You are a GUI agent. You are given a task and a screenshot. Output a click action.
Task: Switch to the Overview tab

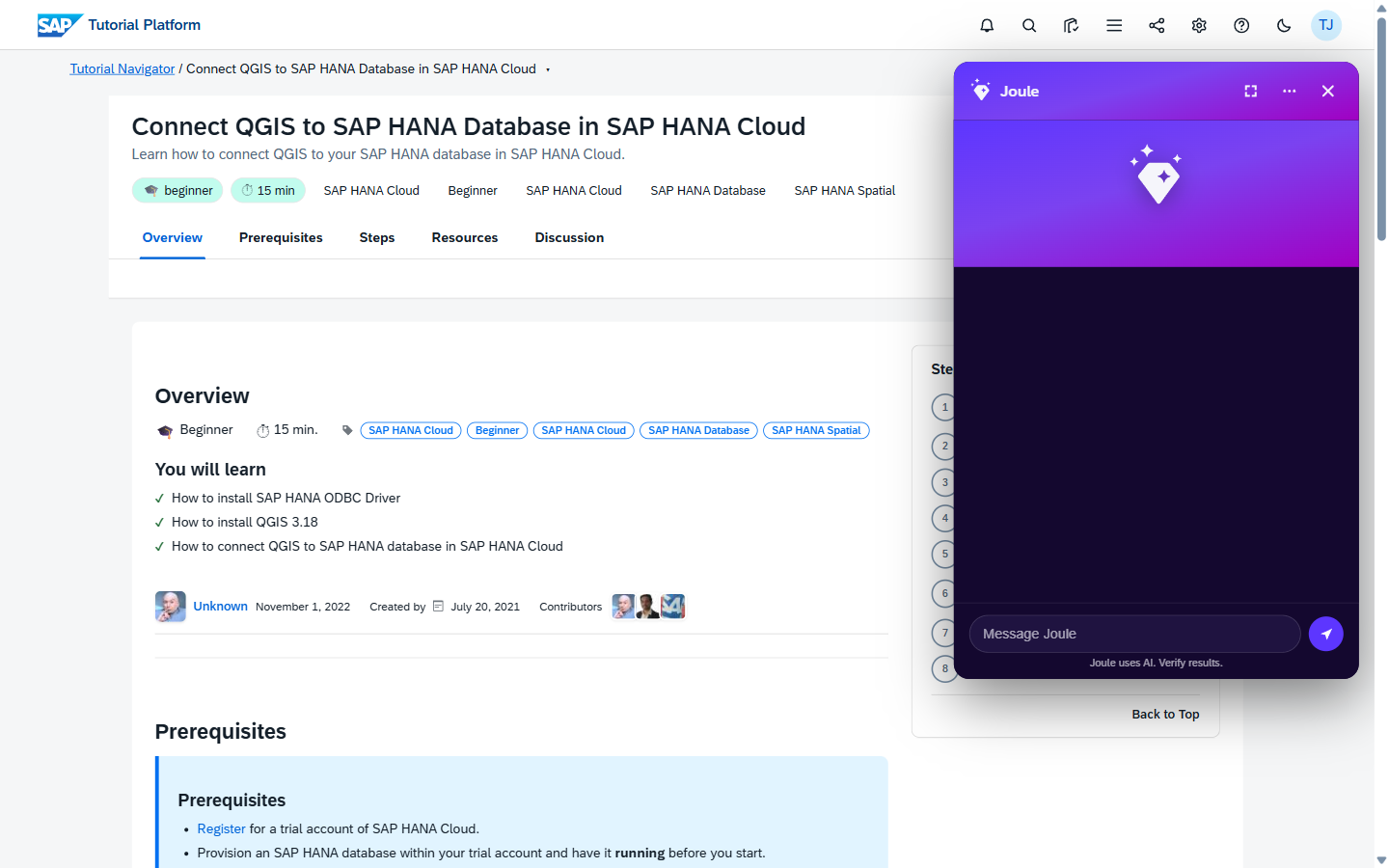173,237
